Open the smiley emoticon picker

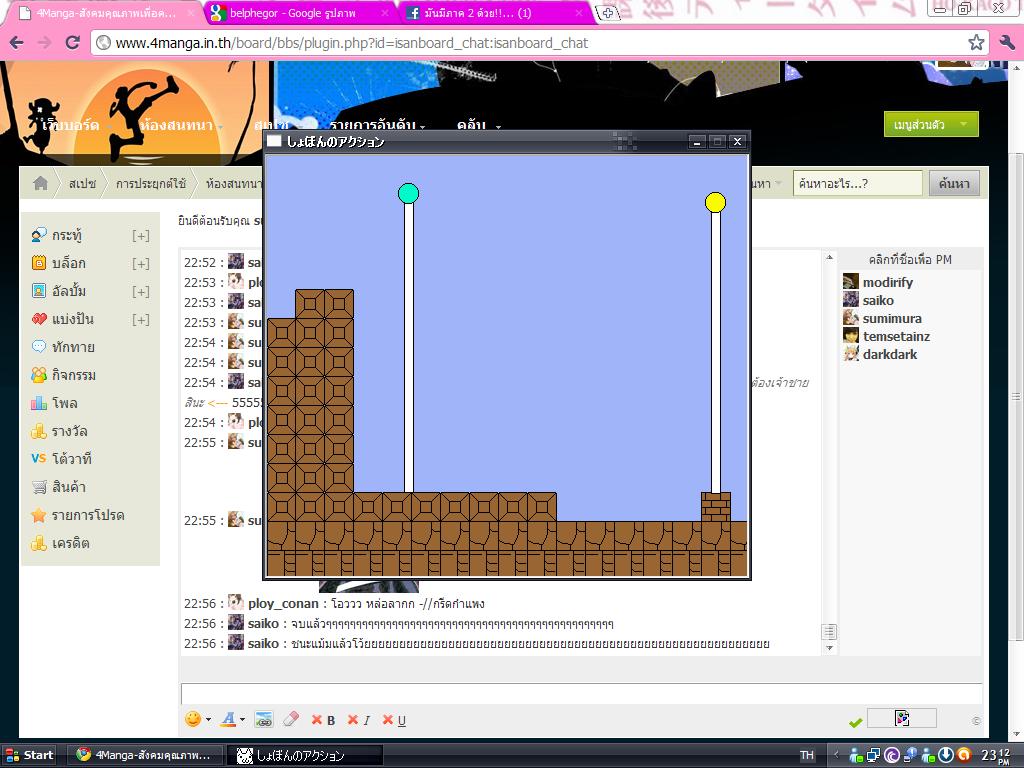tap(193, 719)
